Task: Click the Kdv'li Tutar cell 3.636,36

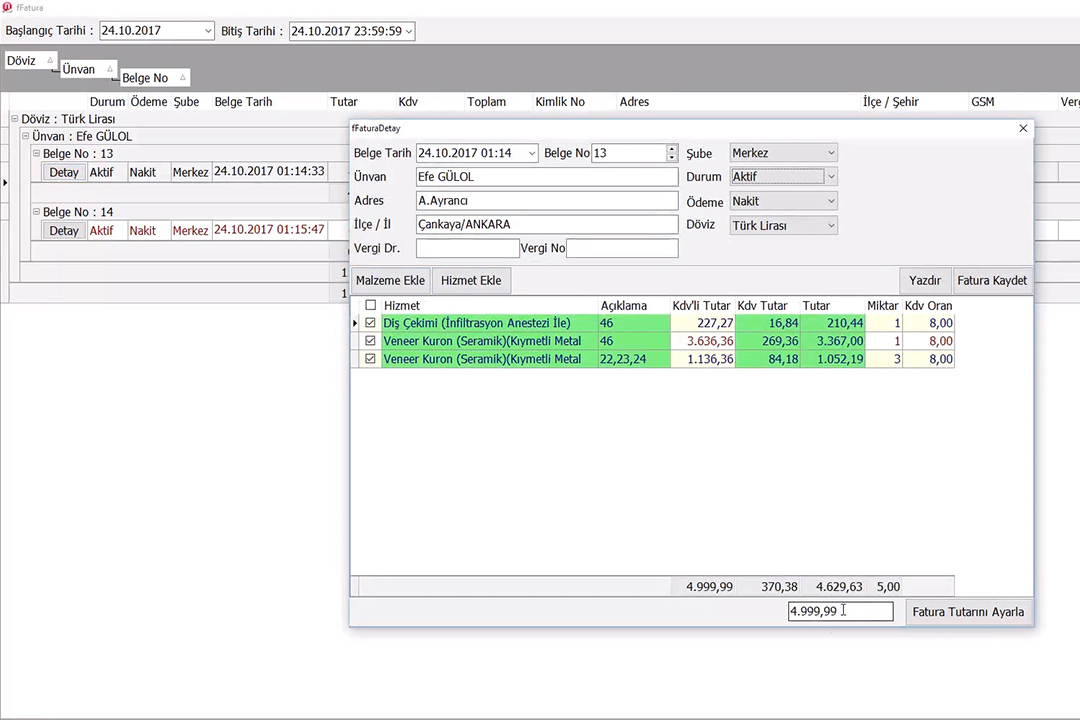Action: click(703, 341)
